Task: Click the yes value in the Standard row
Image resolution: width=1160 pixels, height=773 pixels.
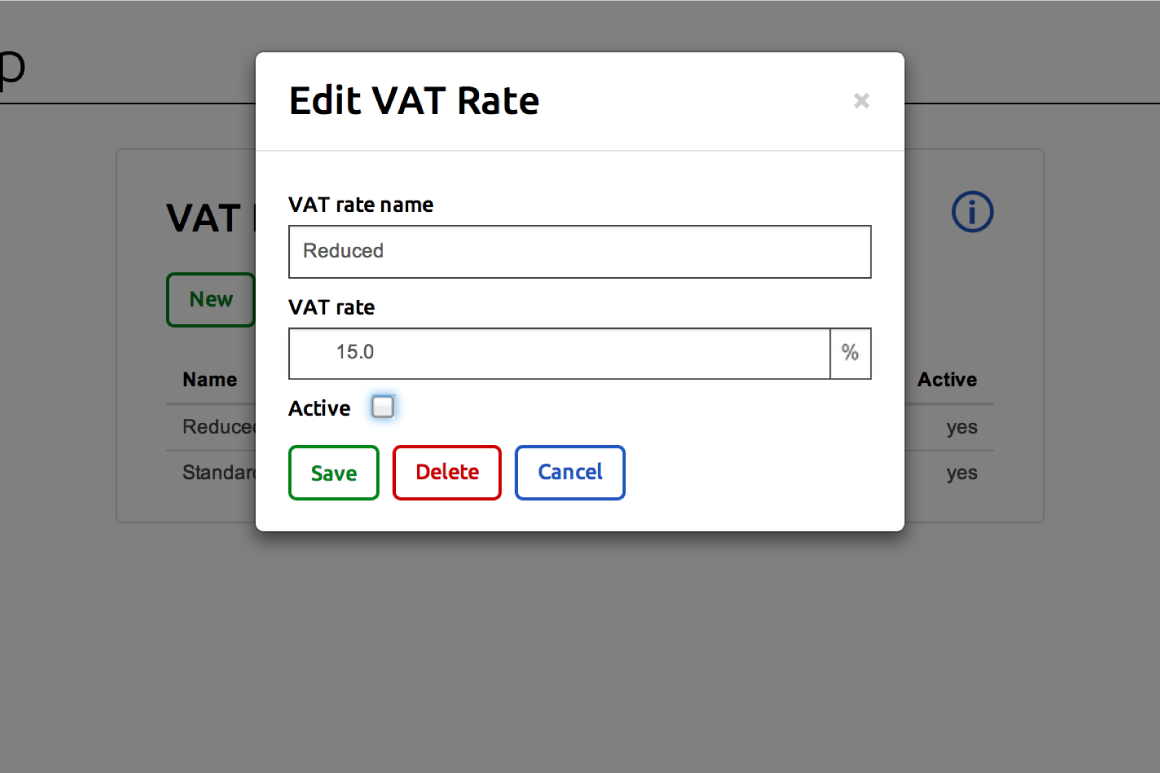Action: pos(961,473)
